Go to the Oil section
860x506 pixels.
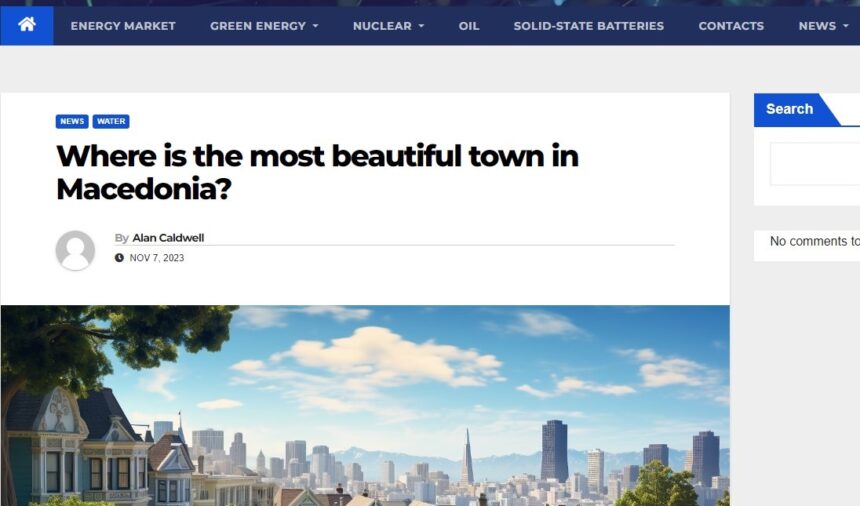point(469,26)
